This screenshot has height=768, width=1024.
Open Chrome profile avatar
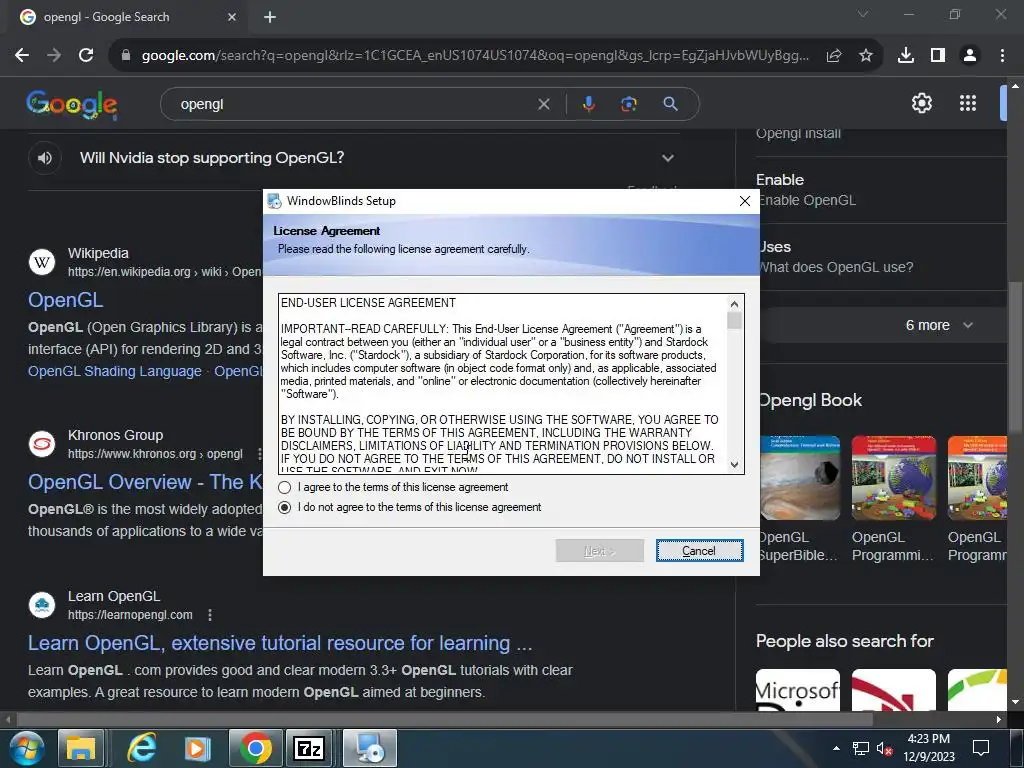(x=970, y=56)
